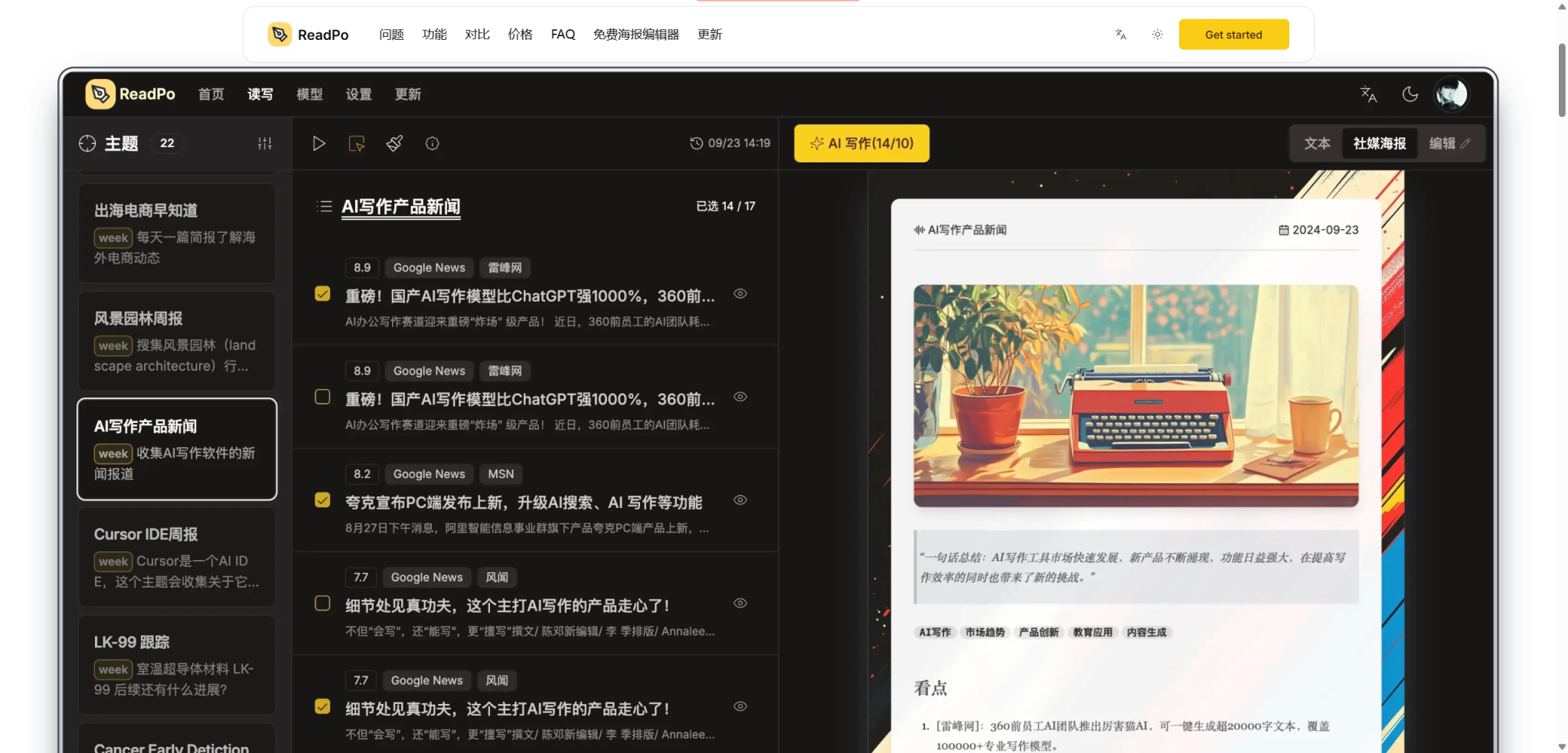The height and width of the screenshot is (753, 1568).
Task: Uncheck the first 国产AI写作模型 article checkbox
Action: 322,293
